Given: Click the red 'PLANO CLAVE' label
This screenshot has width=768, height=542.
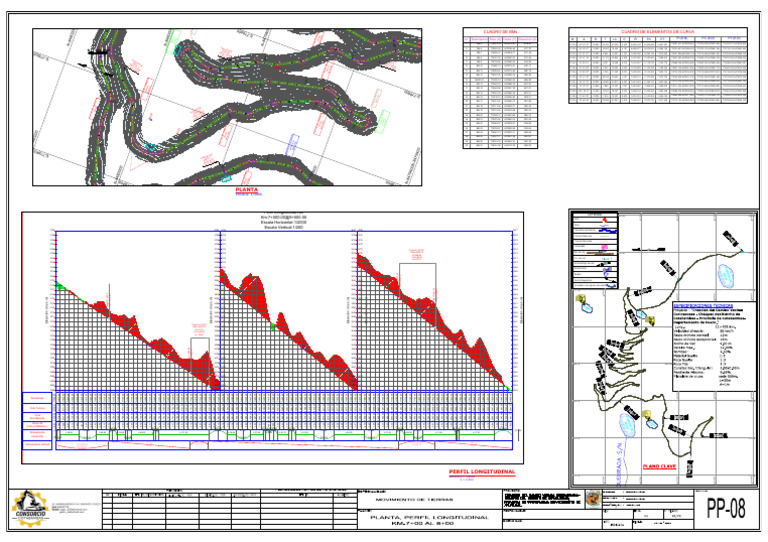Looking at the screenshot, I should click(x=659, y=467).
